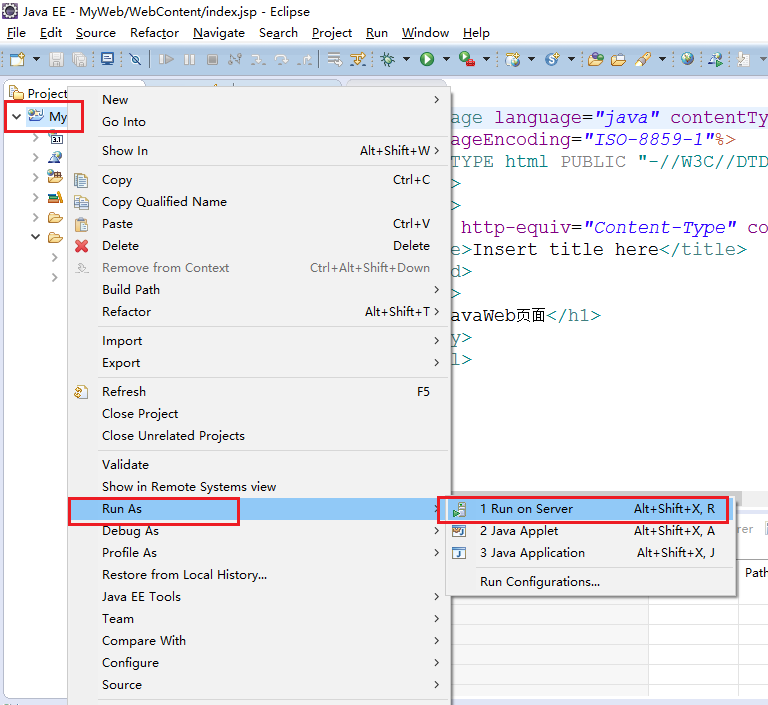Click the Copy icon in context menu
The image size is (768, 705).
coord(81,180)
